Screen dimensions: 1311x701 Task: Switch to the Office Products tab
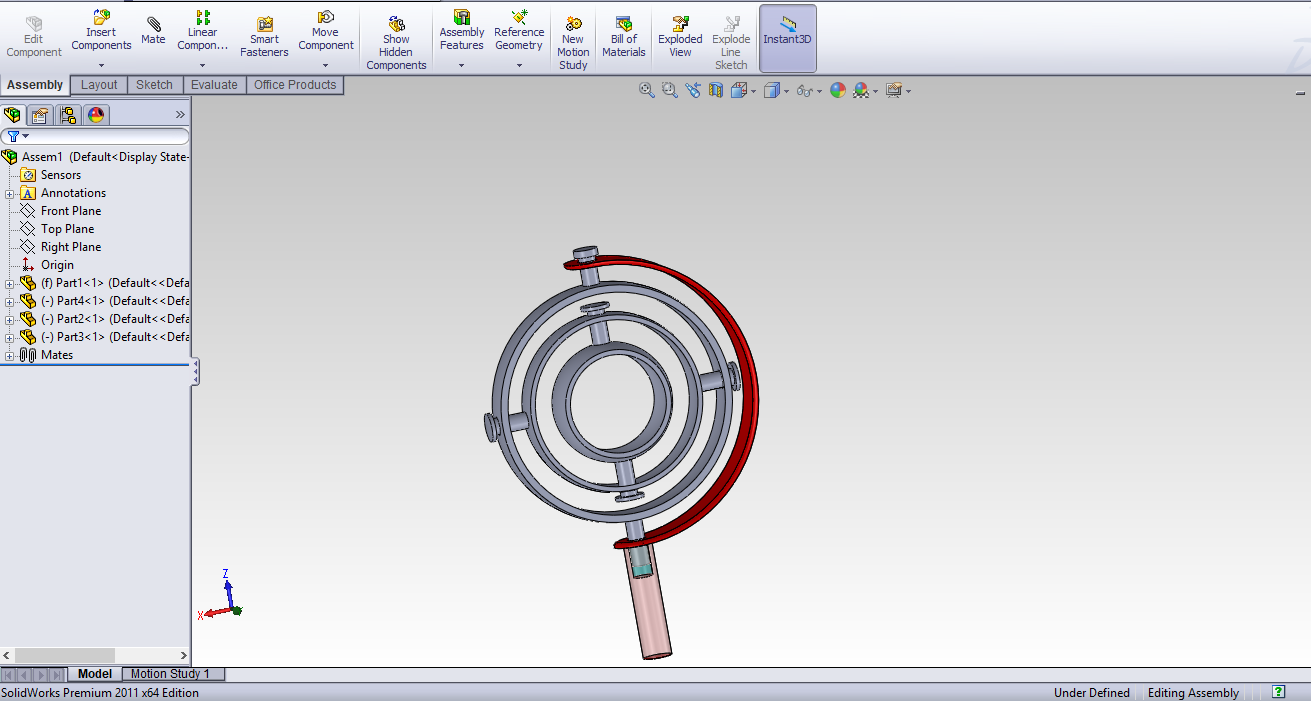point(295,85)
